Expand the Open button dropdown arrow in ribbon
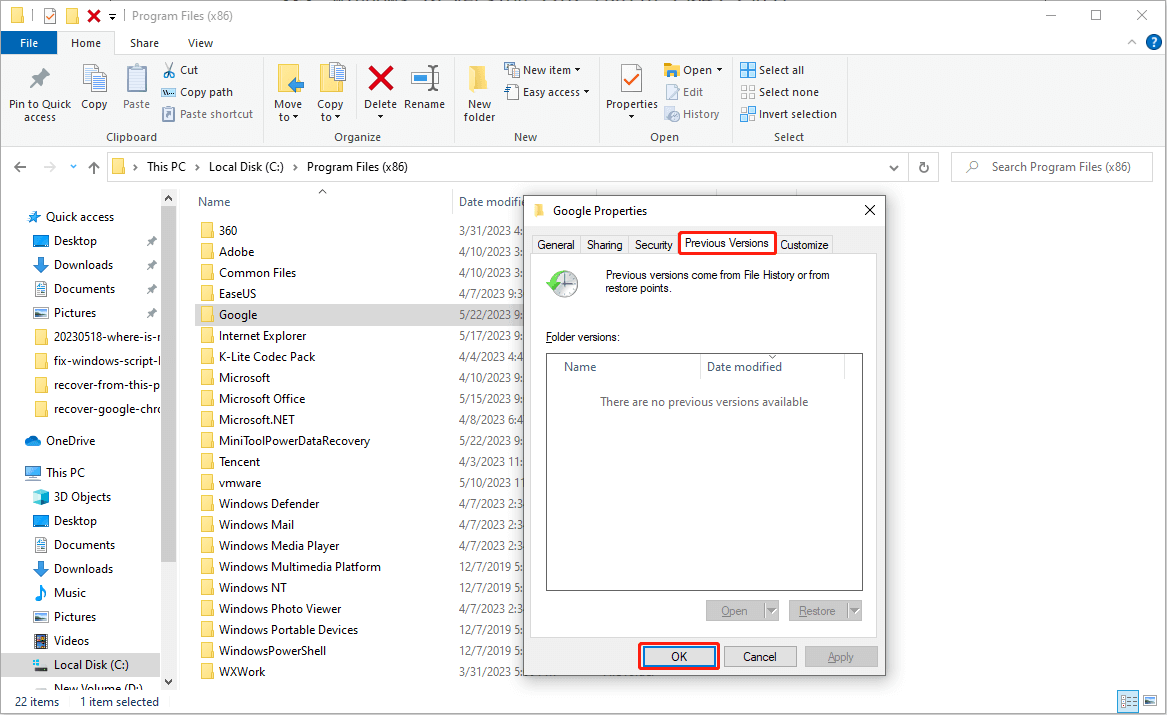The height and width of the screenshot is (715, 1167). tap(719, 70)
